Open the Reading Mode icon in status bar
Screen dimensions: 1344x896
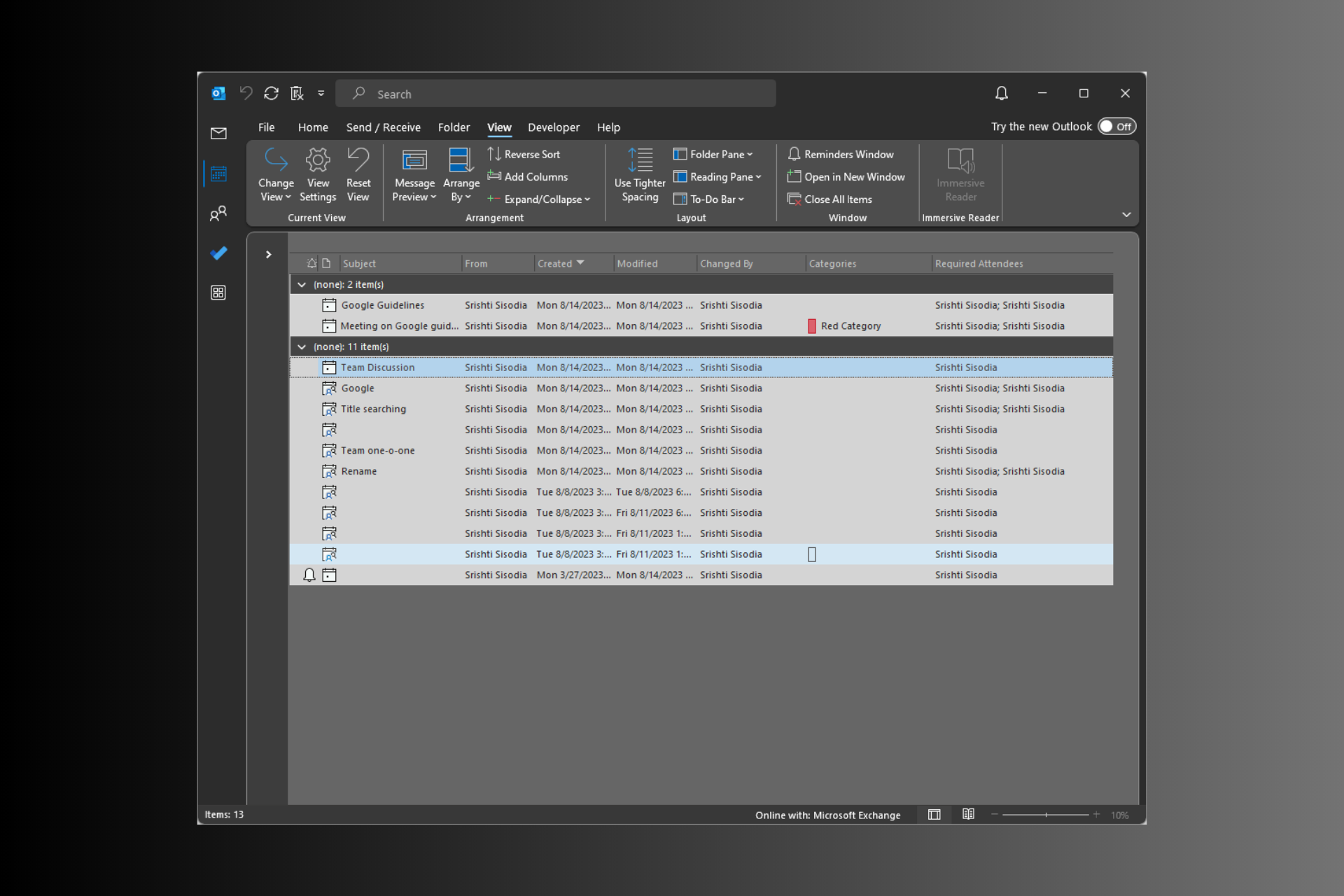[x=968, y=814]
